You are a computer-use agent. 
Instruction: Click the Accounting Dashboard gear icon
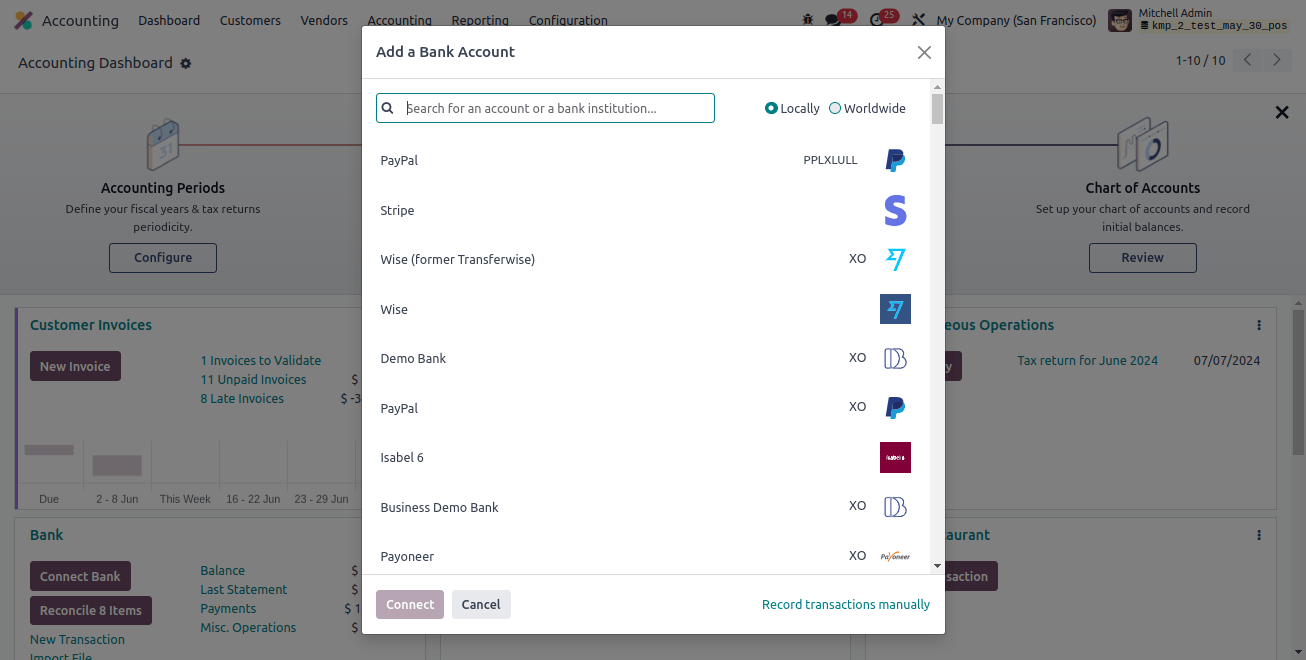point(186,63)
